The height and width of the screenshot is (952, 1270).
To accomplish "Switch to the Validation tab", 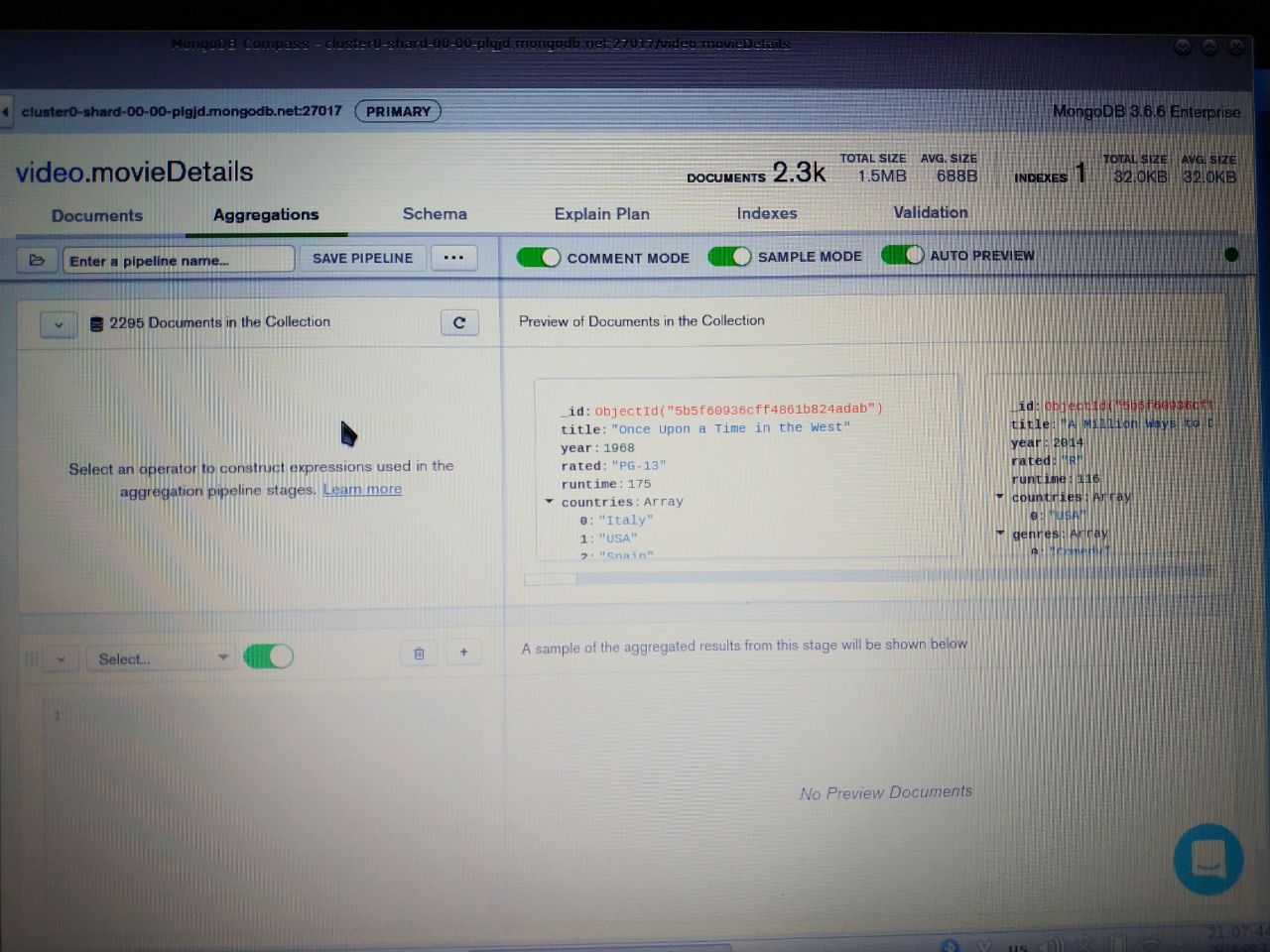I will click(931, 212).
